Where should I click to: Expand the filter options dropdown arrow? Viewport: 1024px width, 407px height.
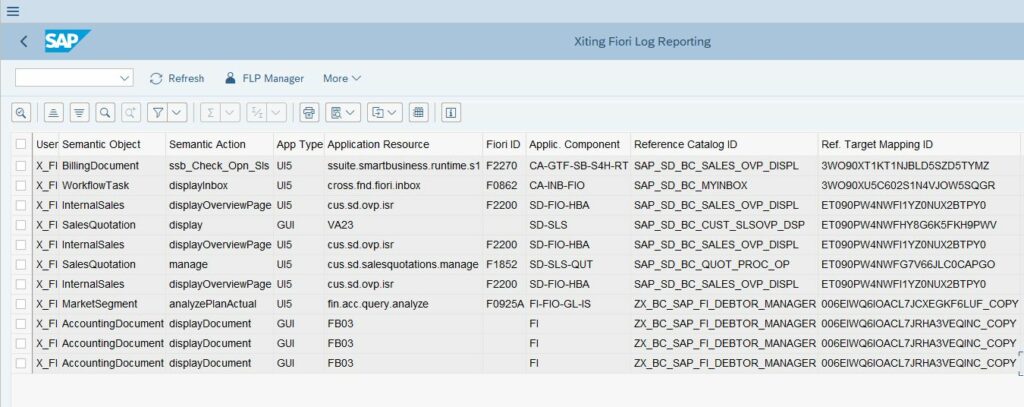click(178, 112)
